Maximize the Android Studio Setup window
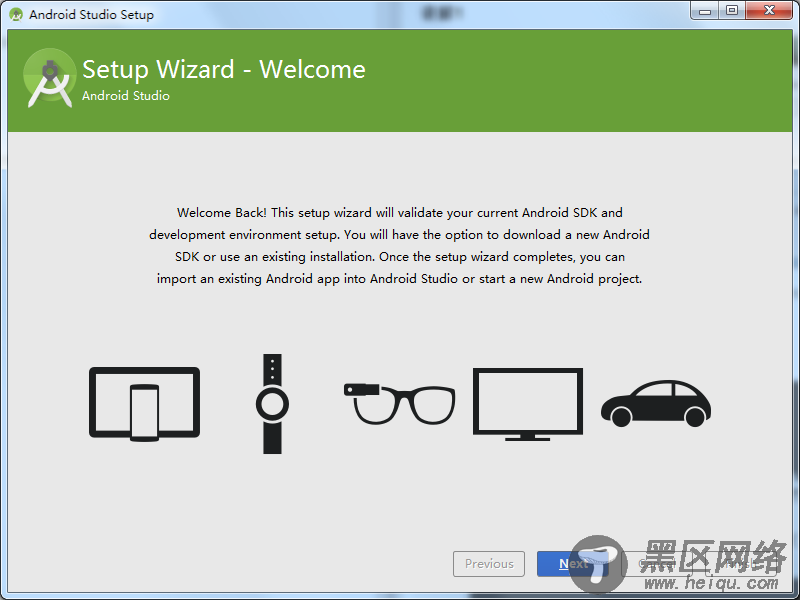This screenshot has width=800, height=600. [x=732, y=11]
